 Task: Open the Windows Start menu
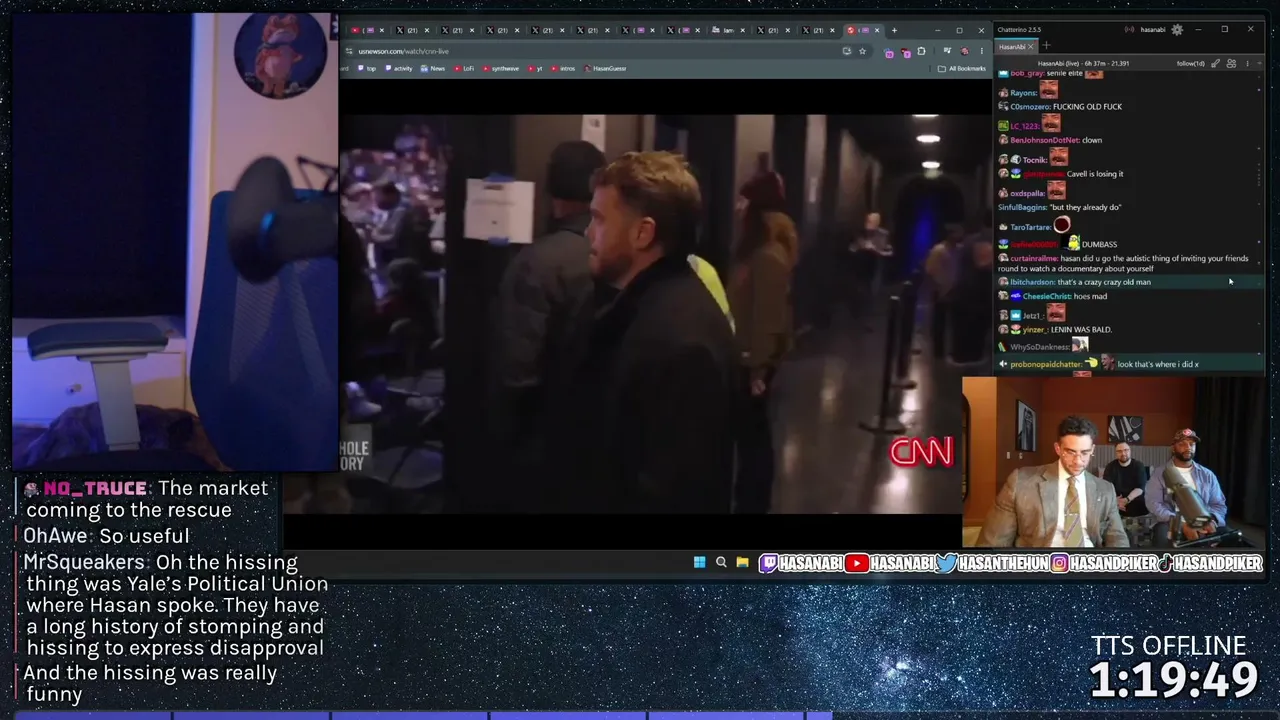click(x=700, y=563)
